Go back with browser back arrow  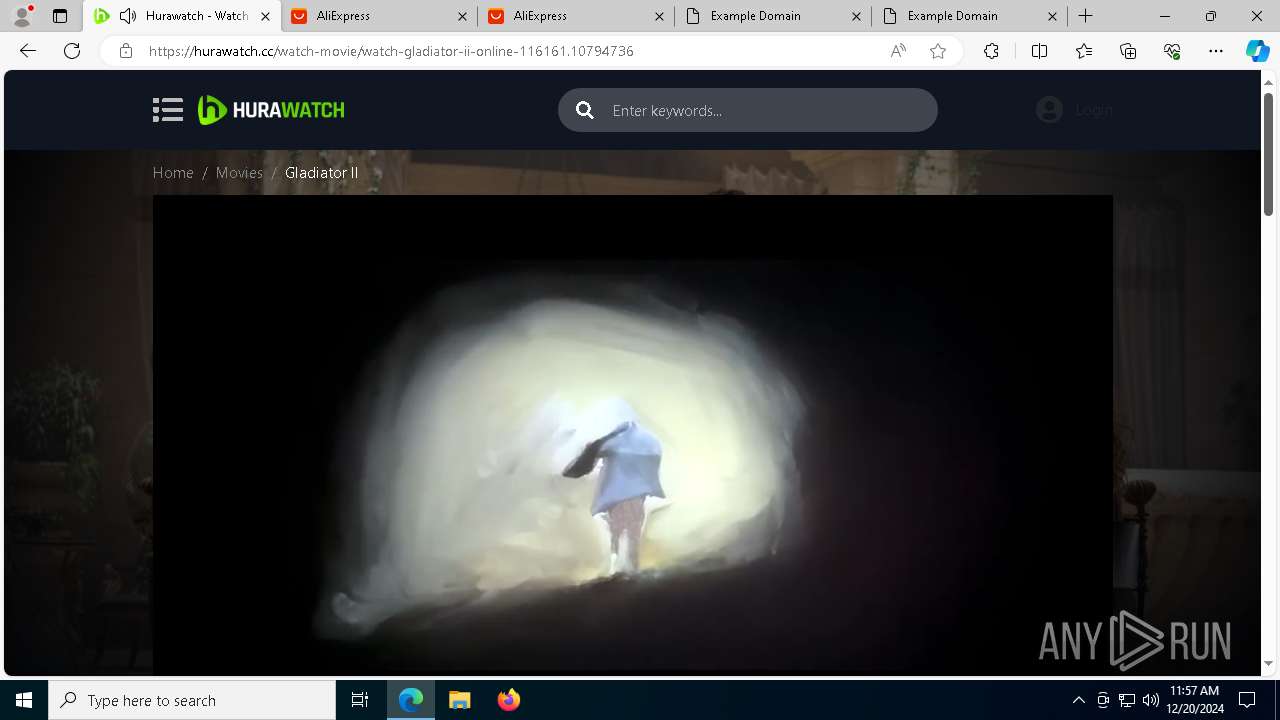pos(28,51)
